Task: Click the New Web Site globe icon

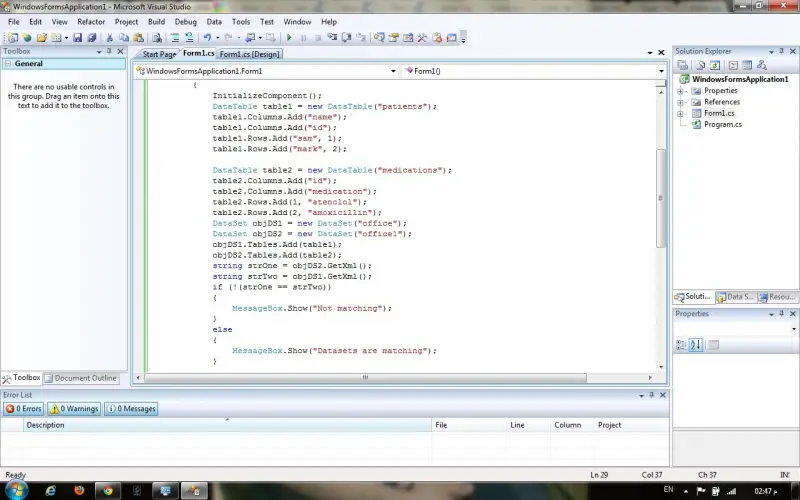Action: (27, 38)
